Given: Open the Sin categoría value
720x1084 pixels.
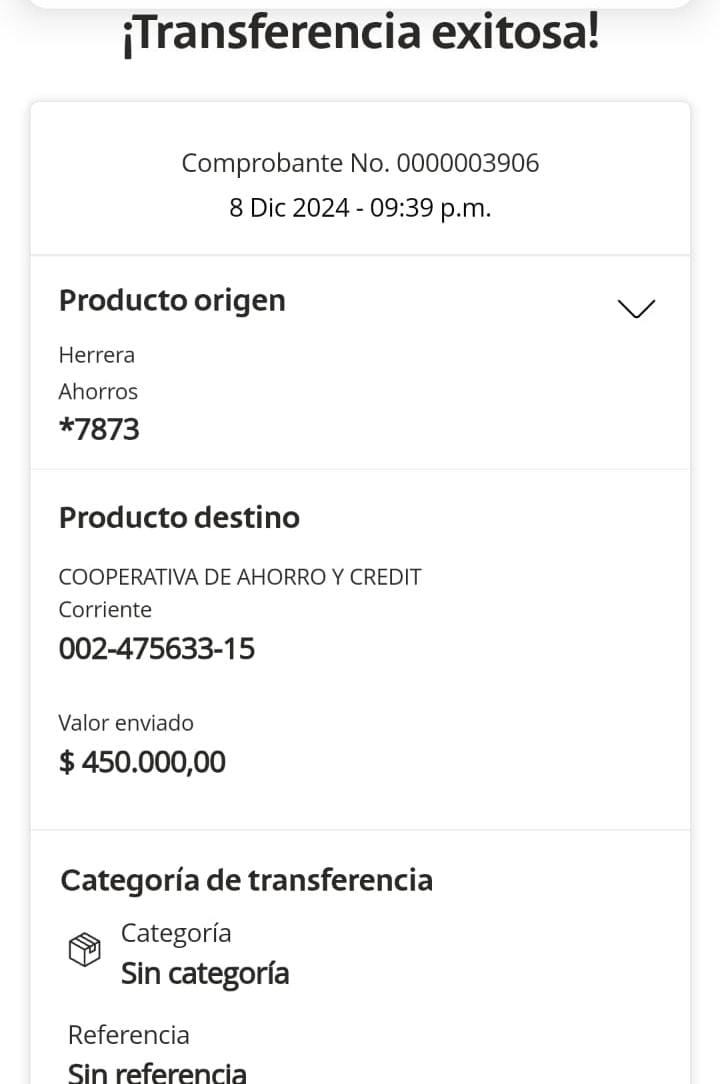Looking at the screenshot, I should click(205, 973).
